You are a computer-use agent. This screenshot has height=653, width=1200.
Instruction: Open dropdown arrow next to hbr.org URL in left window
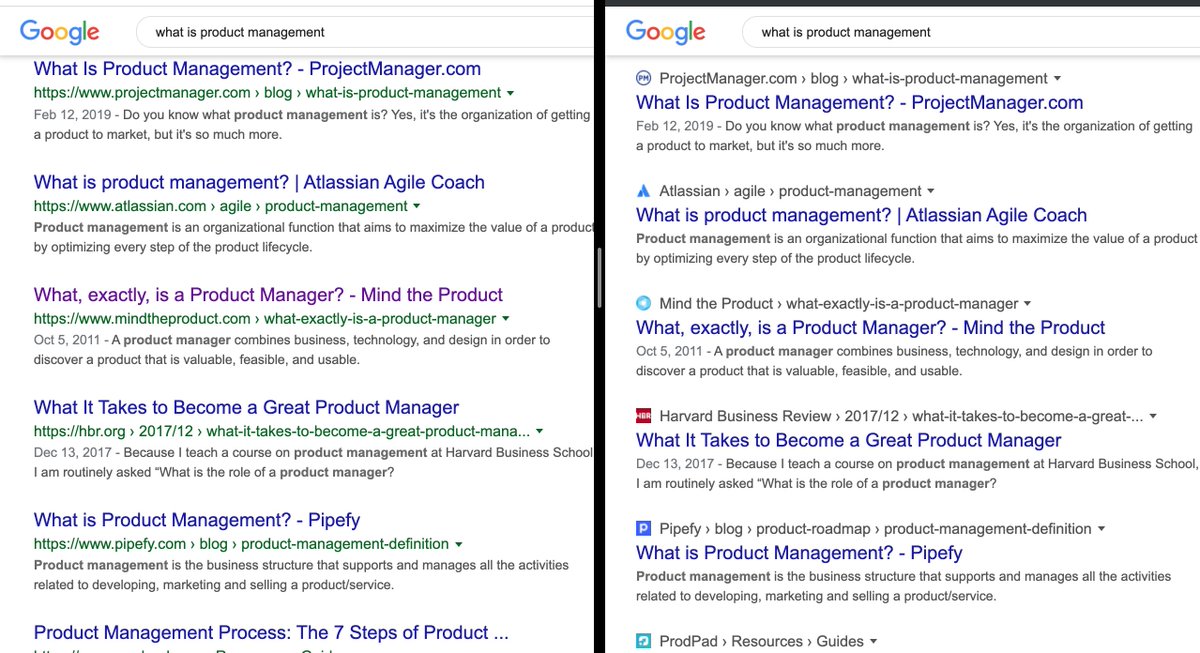pyautogui.click(x=539, y=432)
